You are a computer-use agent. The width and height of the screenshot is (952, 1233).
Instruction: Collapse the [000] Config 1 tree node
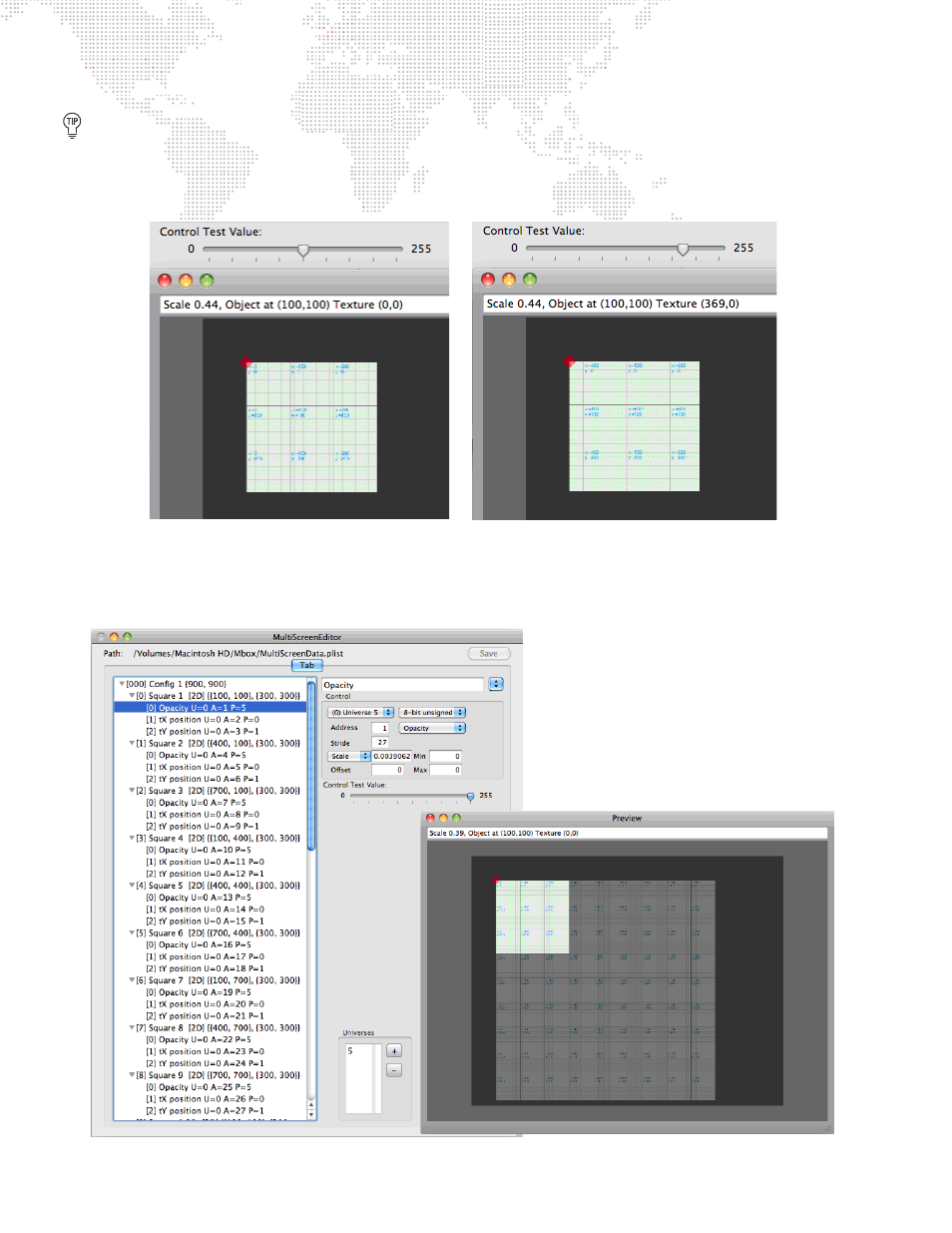(122, 684)
